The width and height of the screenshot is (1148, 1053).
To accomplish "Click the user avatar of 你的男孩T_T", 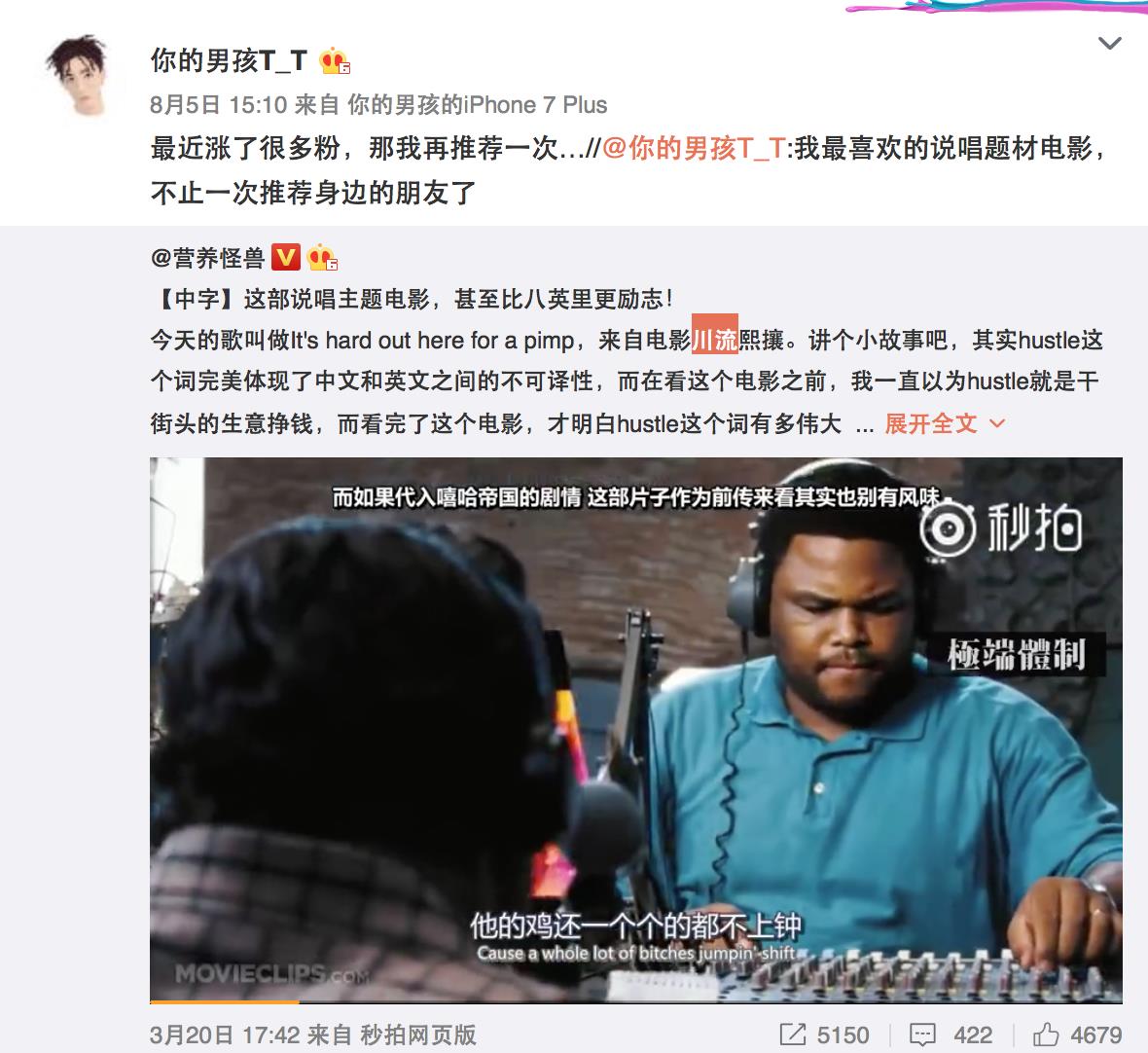I will [x=77, y=76].
